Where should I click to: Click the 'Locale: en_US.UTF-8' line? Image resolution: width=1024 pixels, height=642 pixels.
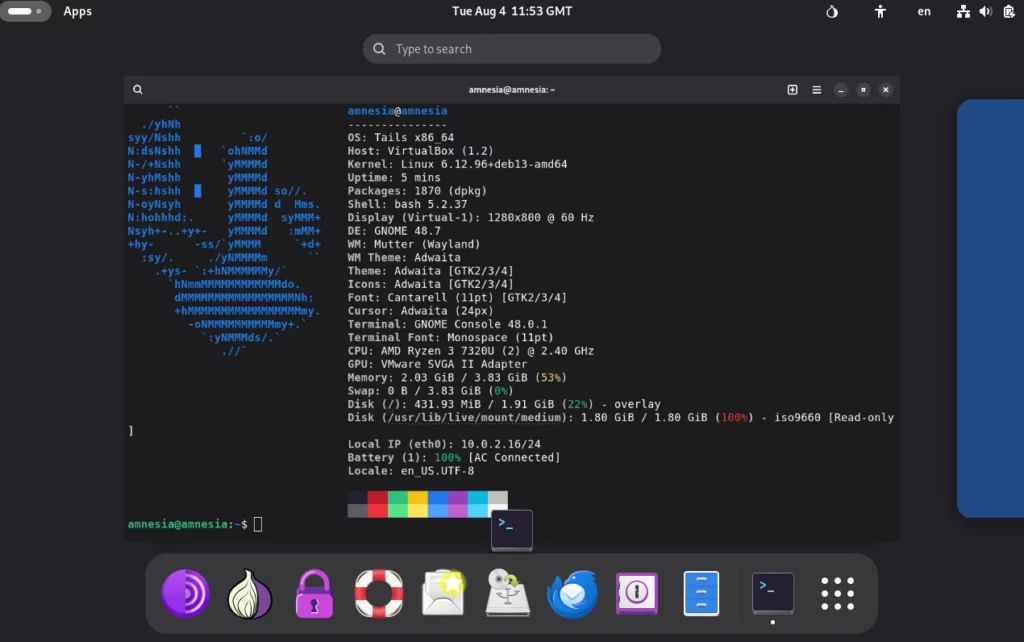pyautogui.click(x=411, y=471)
